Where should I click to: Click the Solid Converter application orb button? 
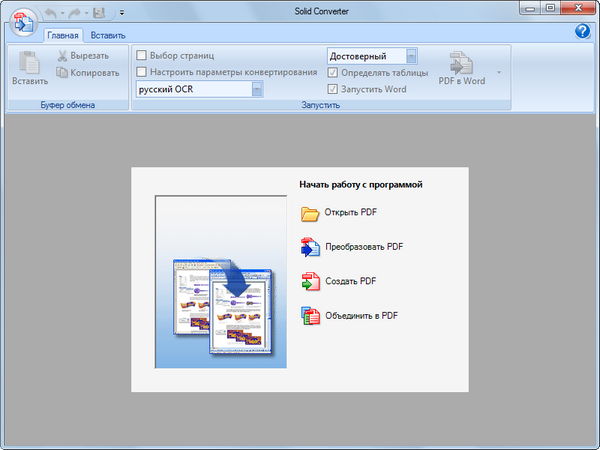pyautogui.click(x=22, y=20)
